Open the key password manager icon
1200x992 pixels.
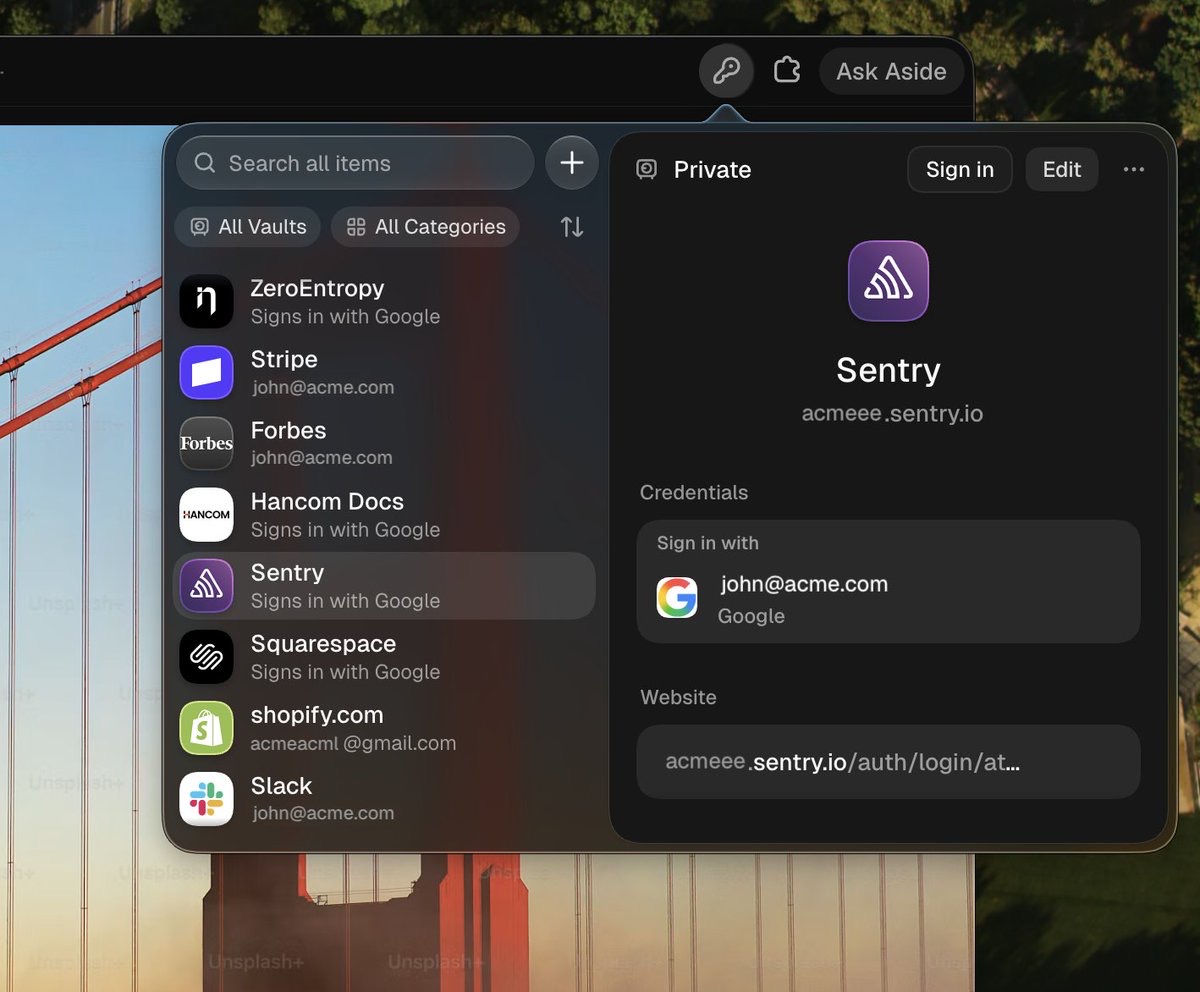[726, 71]
